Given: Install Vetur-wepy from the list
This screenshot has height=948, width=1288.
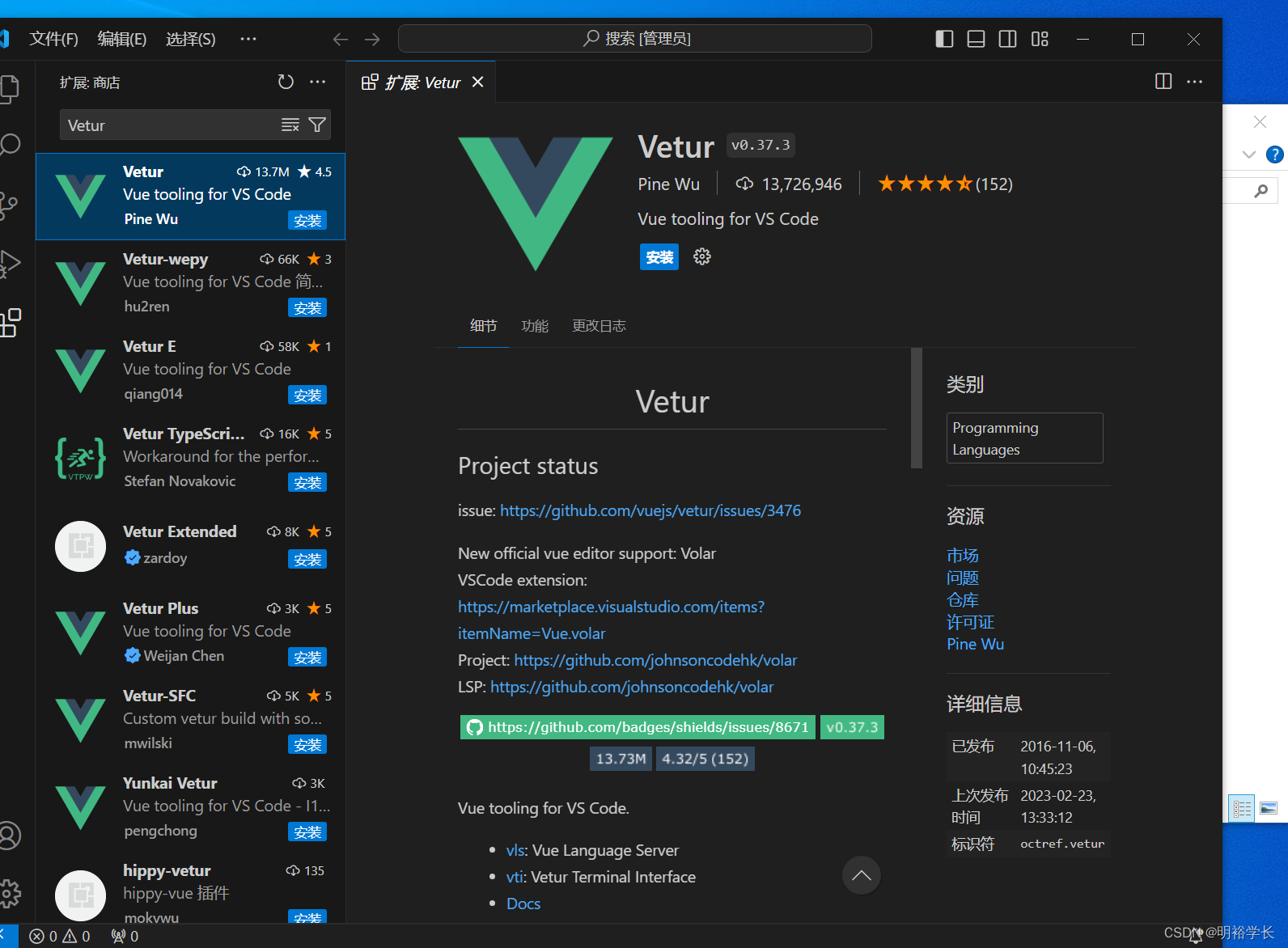Looking at the screenshot, I should pos(307,308).
